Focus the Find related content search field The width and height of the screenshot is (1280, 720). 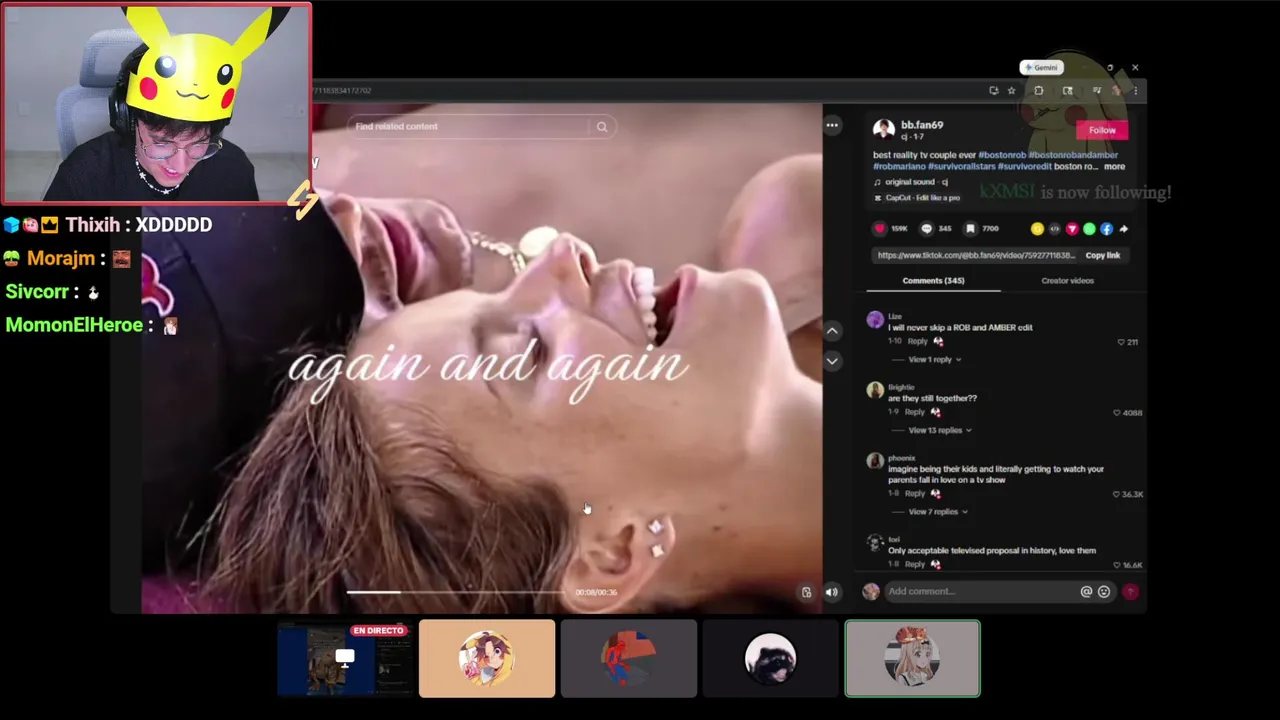point(470,127)
